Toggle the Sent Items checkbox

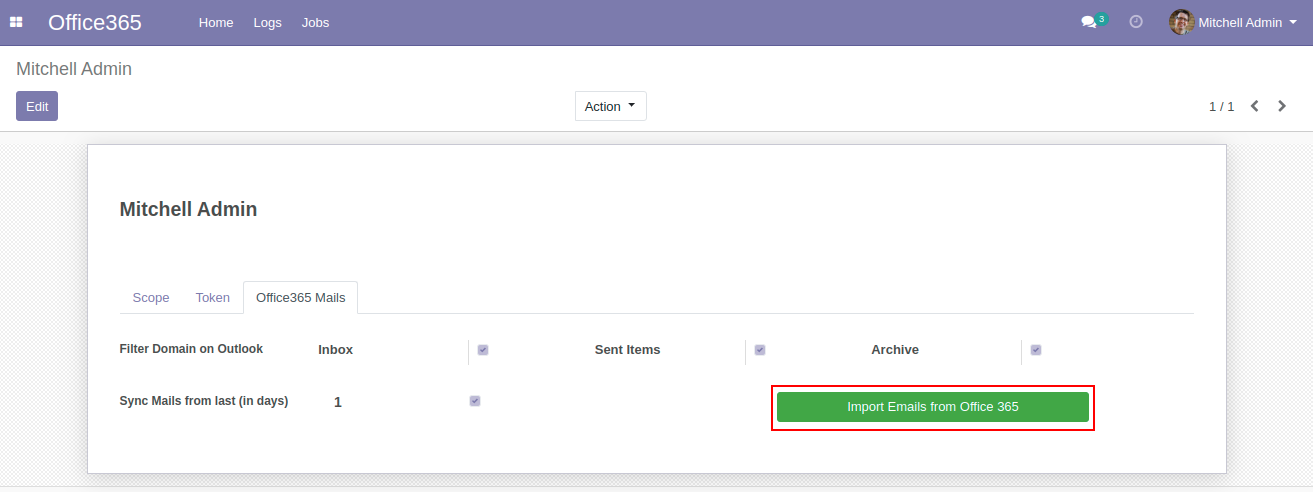pos(760,350)
